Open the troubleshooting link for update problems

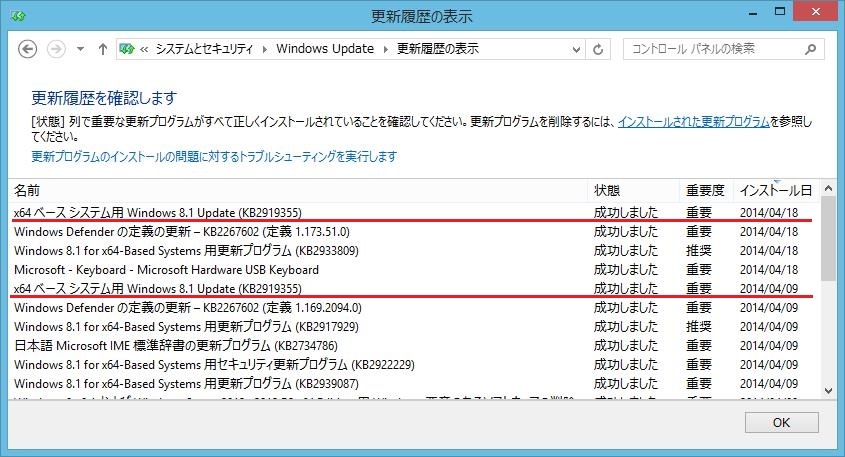(214, 156)
